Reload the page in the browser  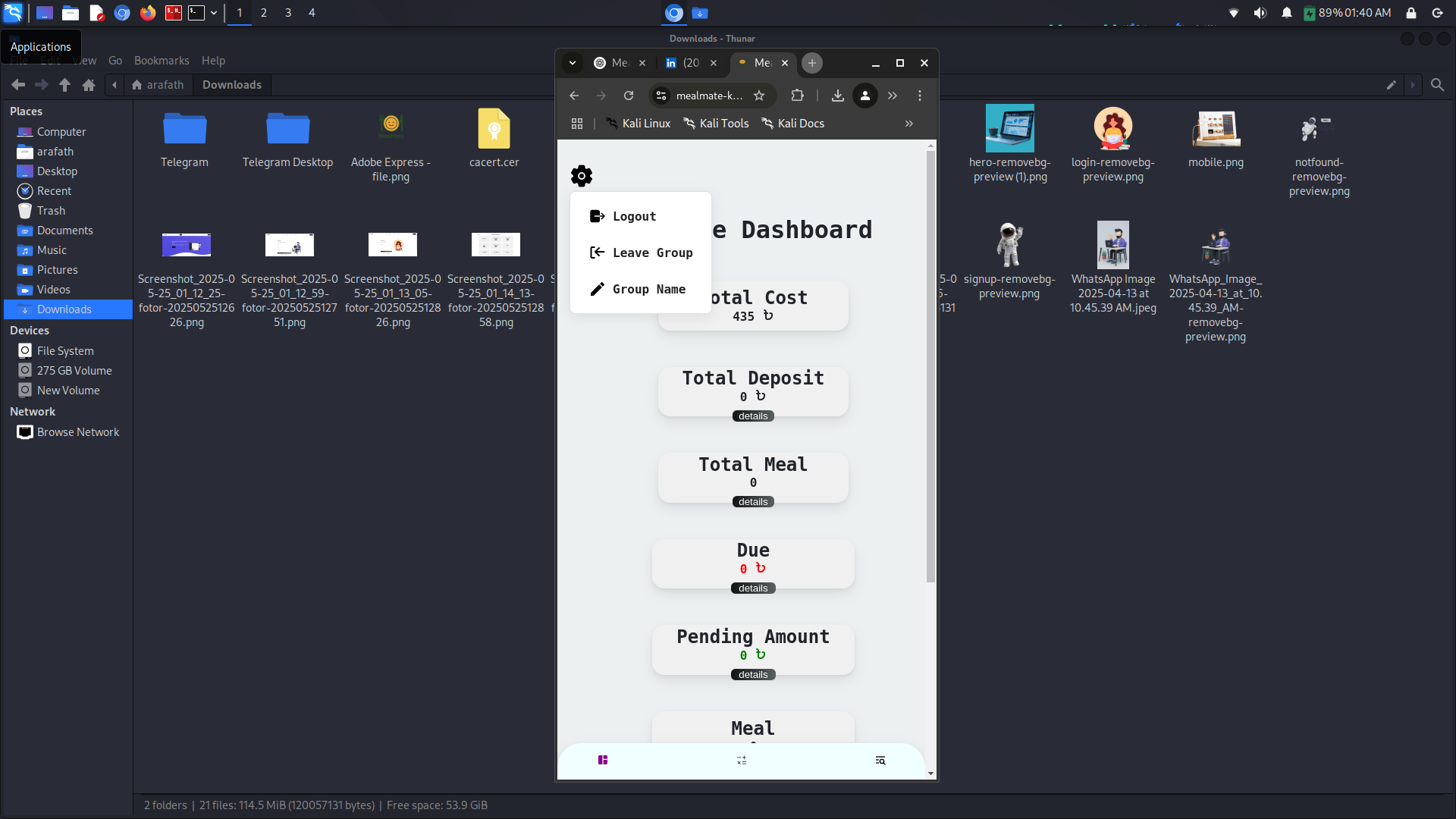click(629, 96)
